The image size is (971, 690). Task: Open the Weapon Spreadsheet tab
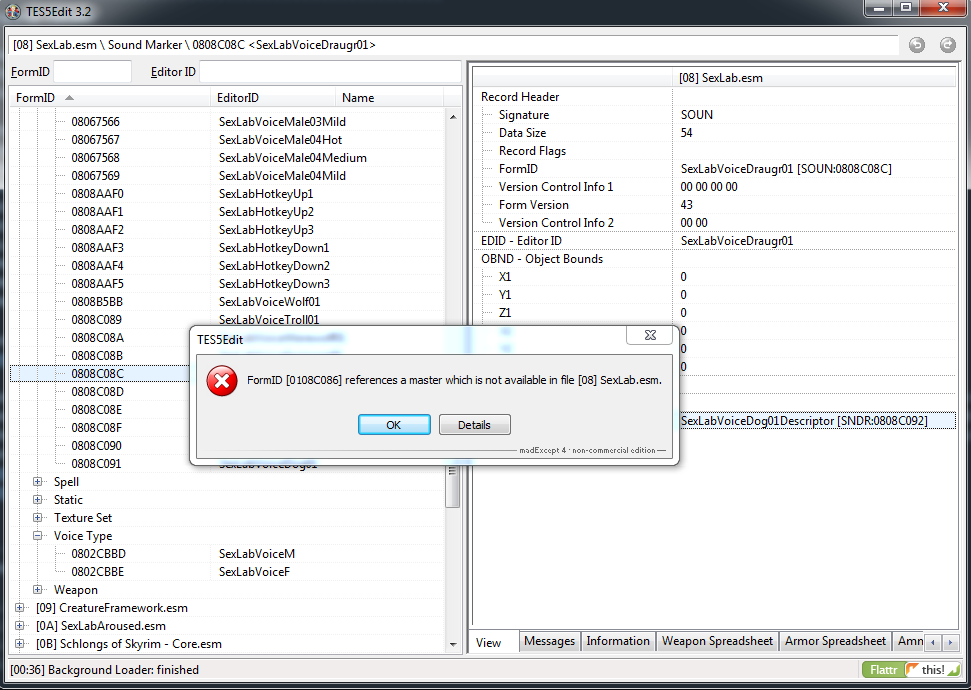(x=717, y=641)
